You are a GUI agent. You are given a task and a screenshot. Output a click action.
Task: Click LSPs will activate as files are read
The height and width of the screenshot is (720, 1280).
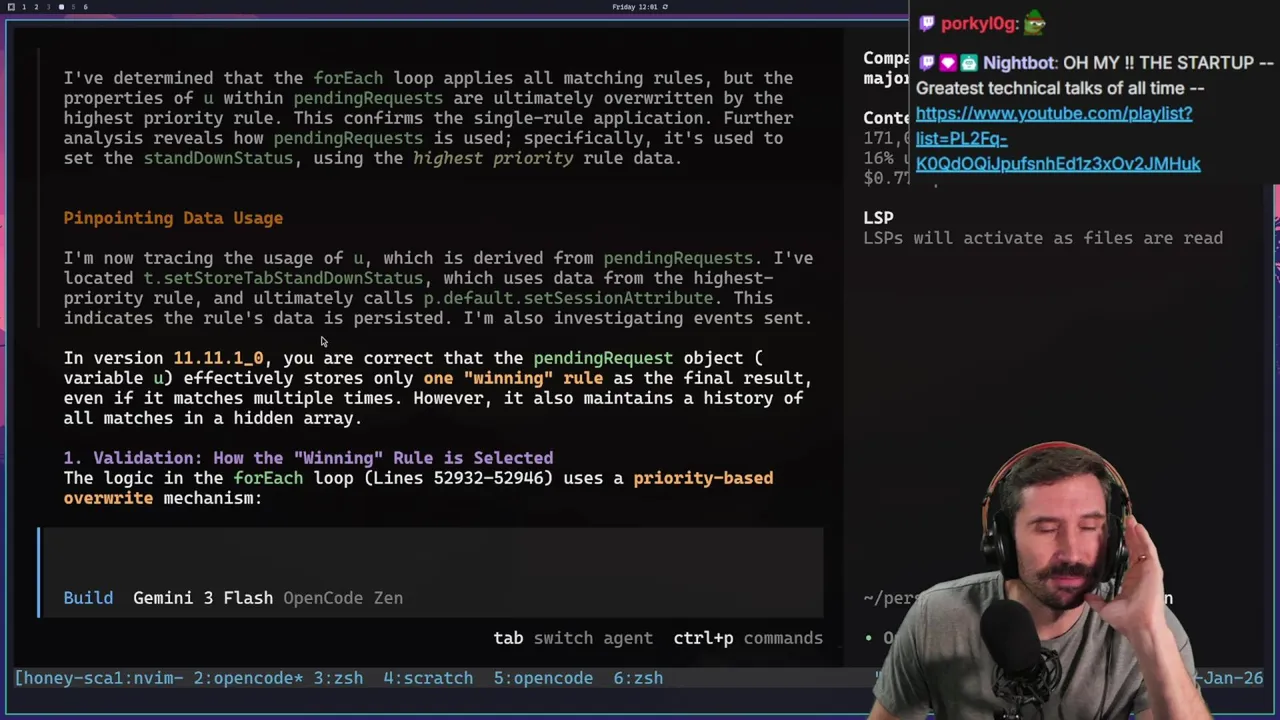[1043, 238]
